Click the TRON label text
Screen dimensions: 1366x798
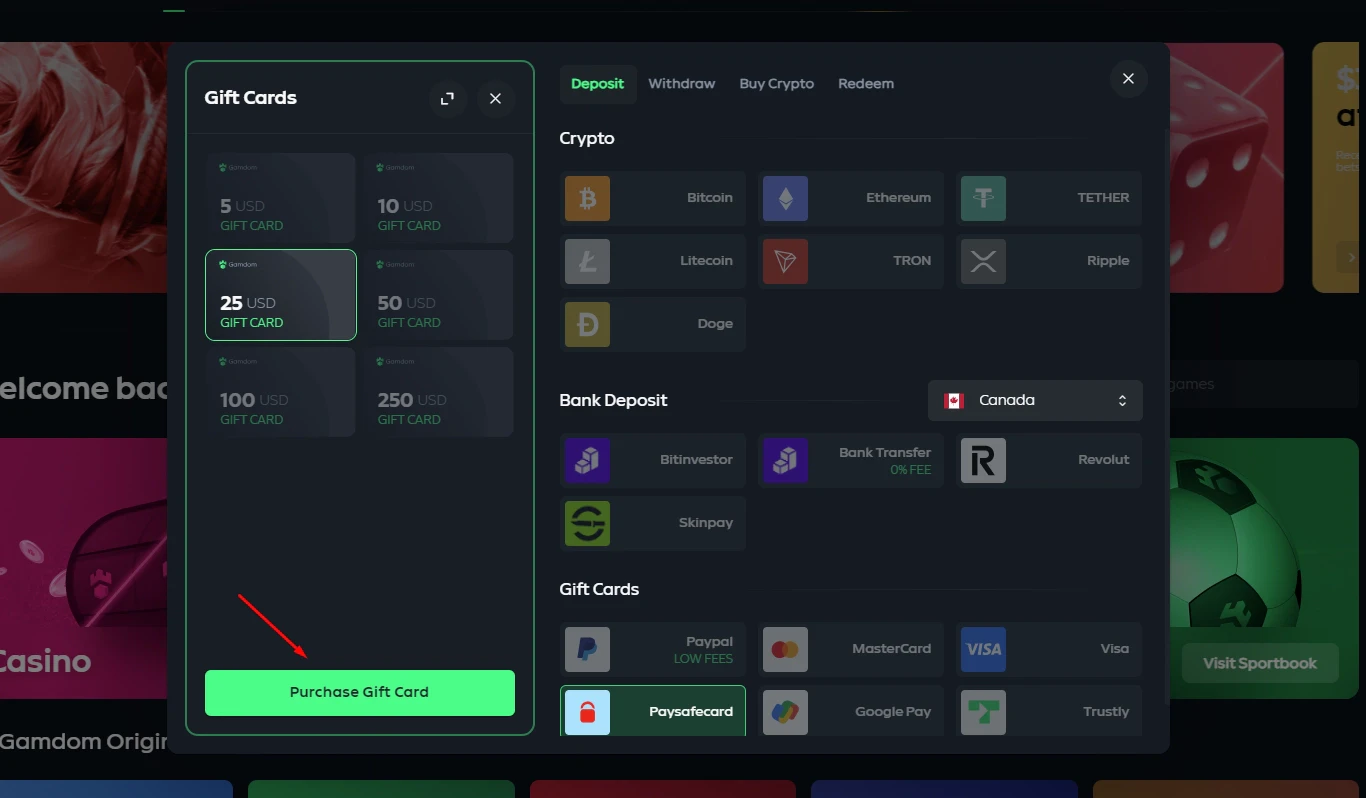click(912, 261)
